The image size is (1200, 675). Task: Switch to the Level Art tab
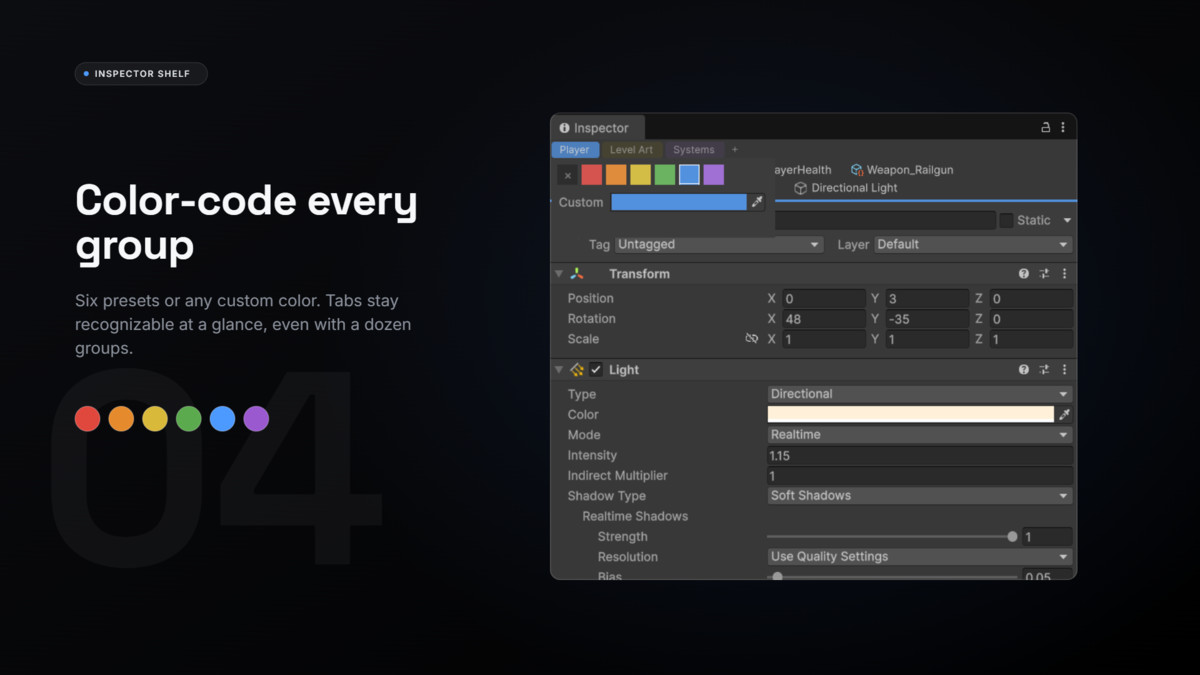(631, 150)
